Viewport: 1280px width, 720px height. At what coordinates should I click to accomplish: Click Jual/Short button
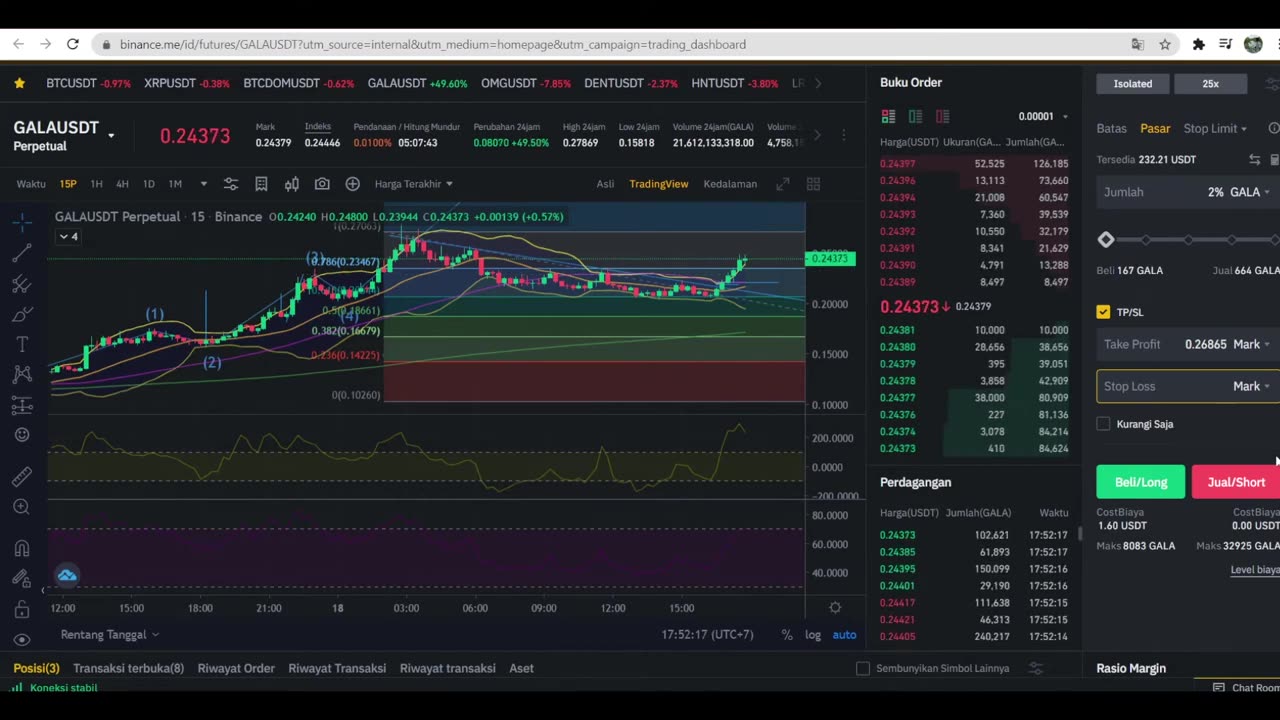(x=1236, y=482)
